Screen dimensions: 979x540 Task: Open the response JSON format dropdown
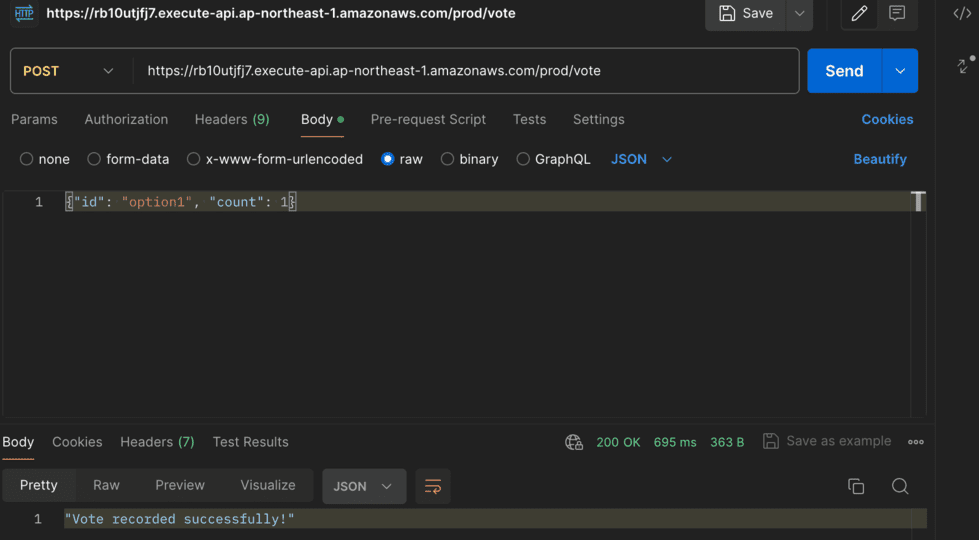pyautogui.click(x=363, y=486)
